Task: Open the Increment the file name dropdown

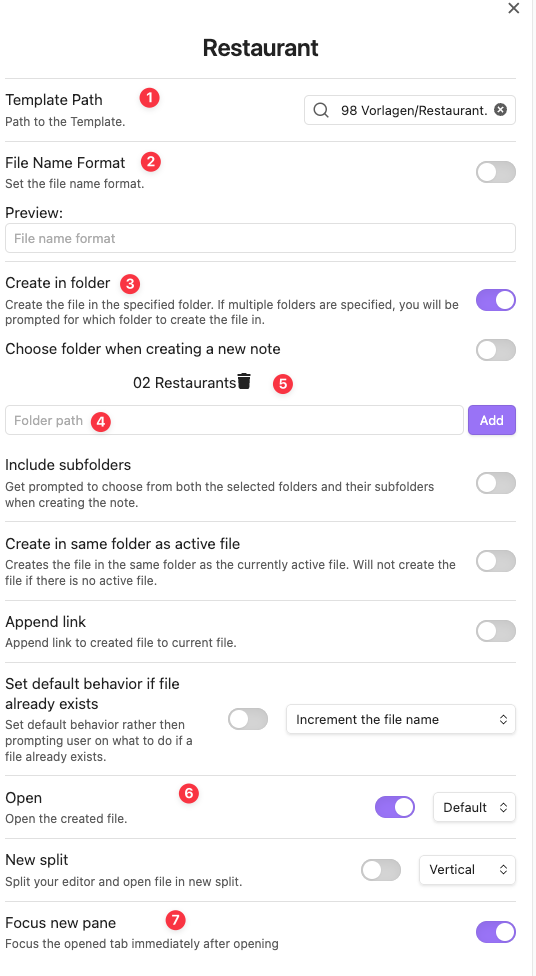Action: (x=401, y=719)
